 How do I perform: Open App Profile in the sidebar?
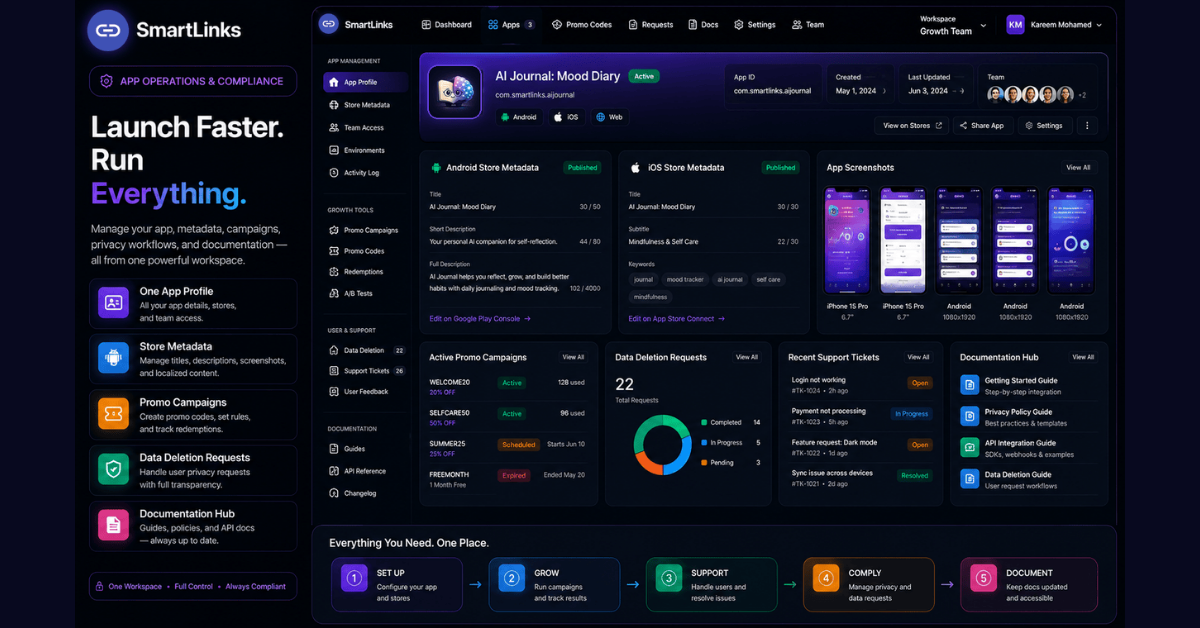(365, 82)
